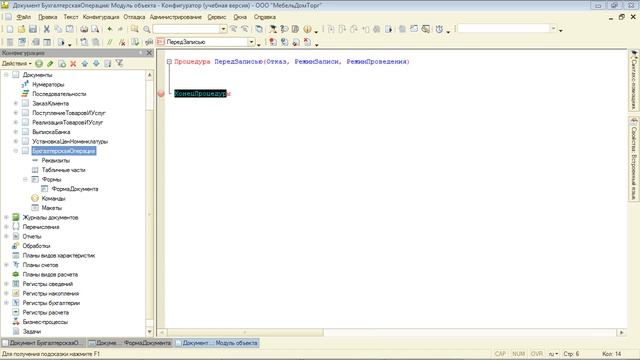Open the Свойства side panel tab
Screen dimensions: 640x360
tap(633, 159)
